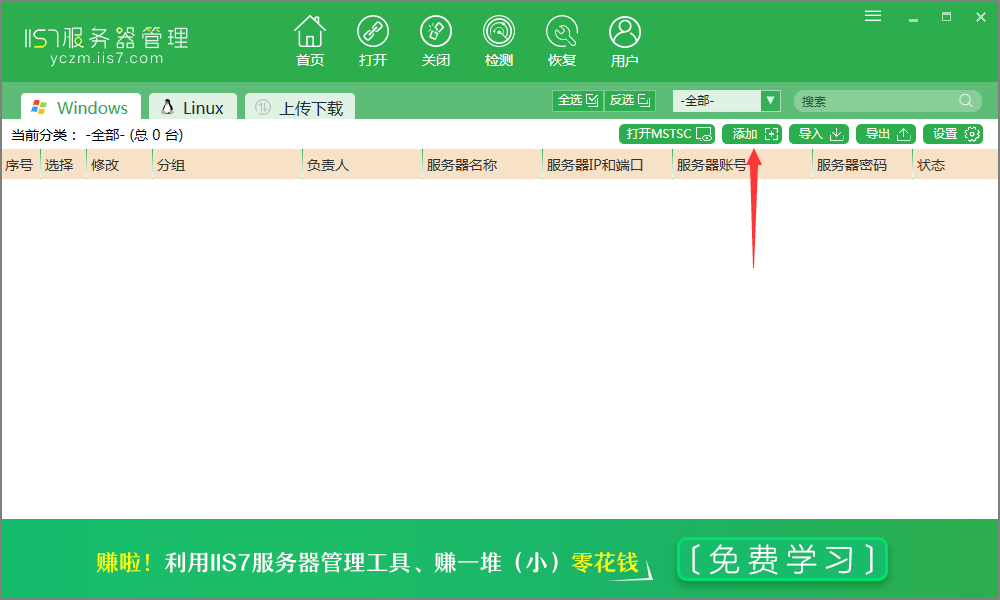Open the 设置 settings button

tap(953, 134)
